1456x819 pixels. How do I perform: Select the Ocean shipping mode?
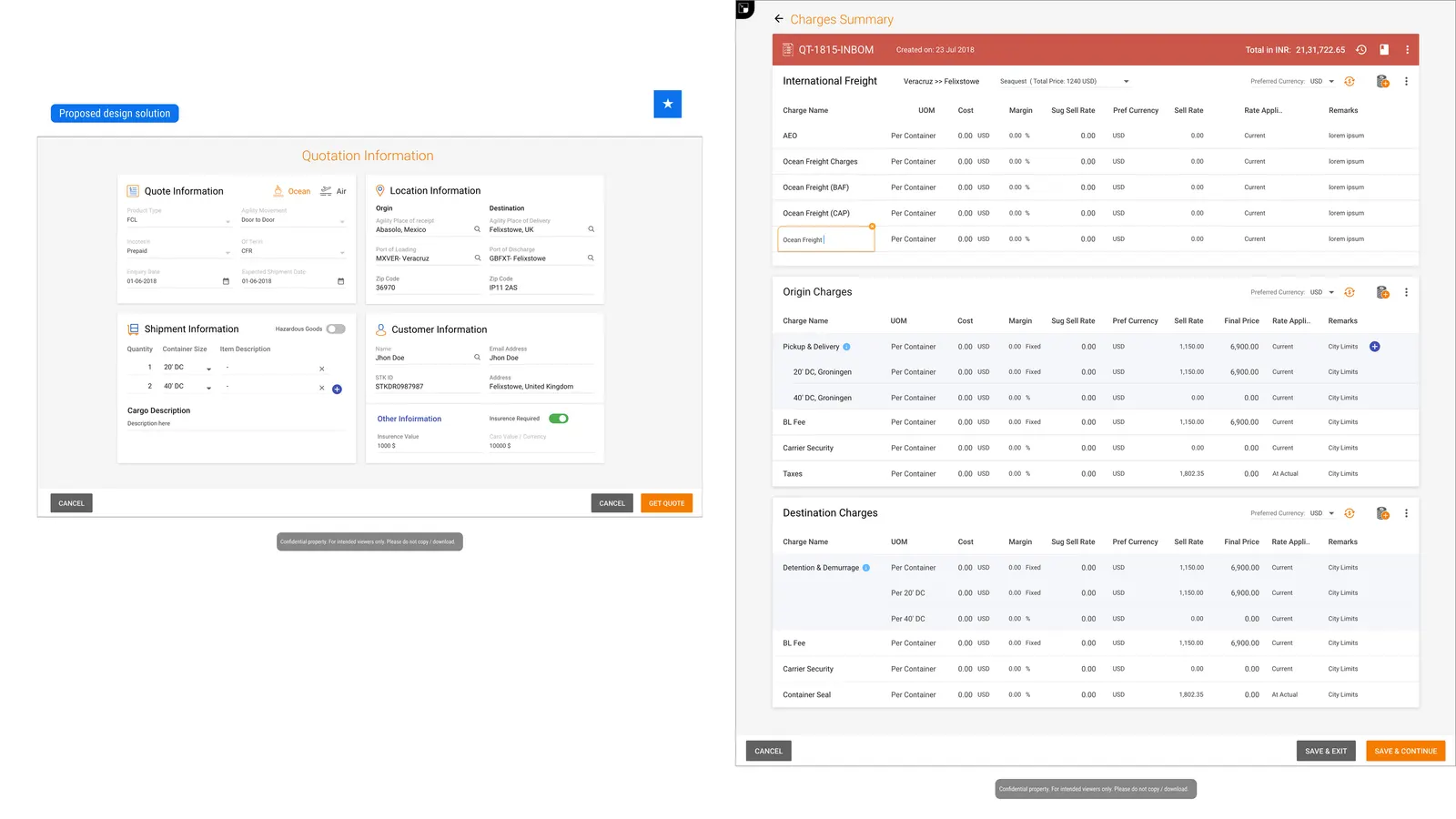coord(292,191)
